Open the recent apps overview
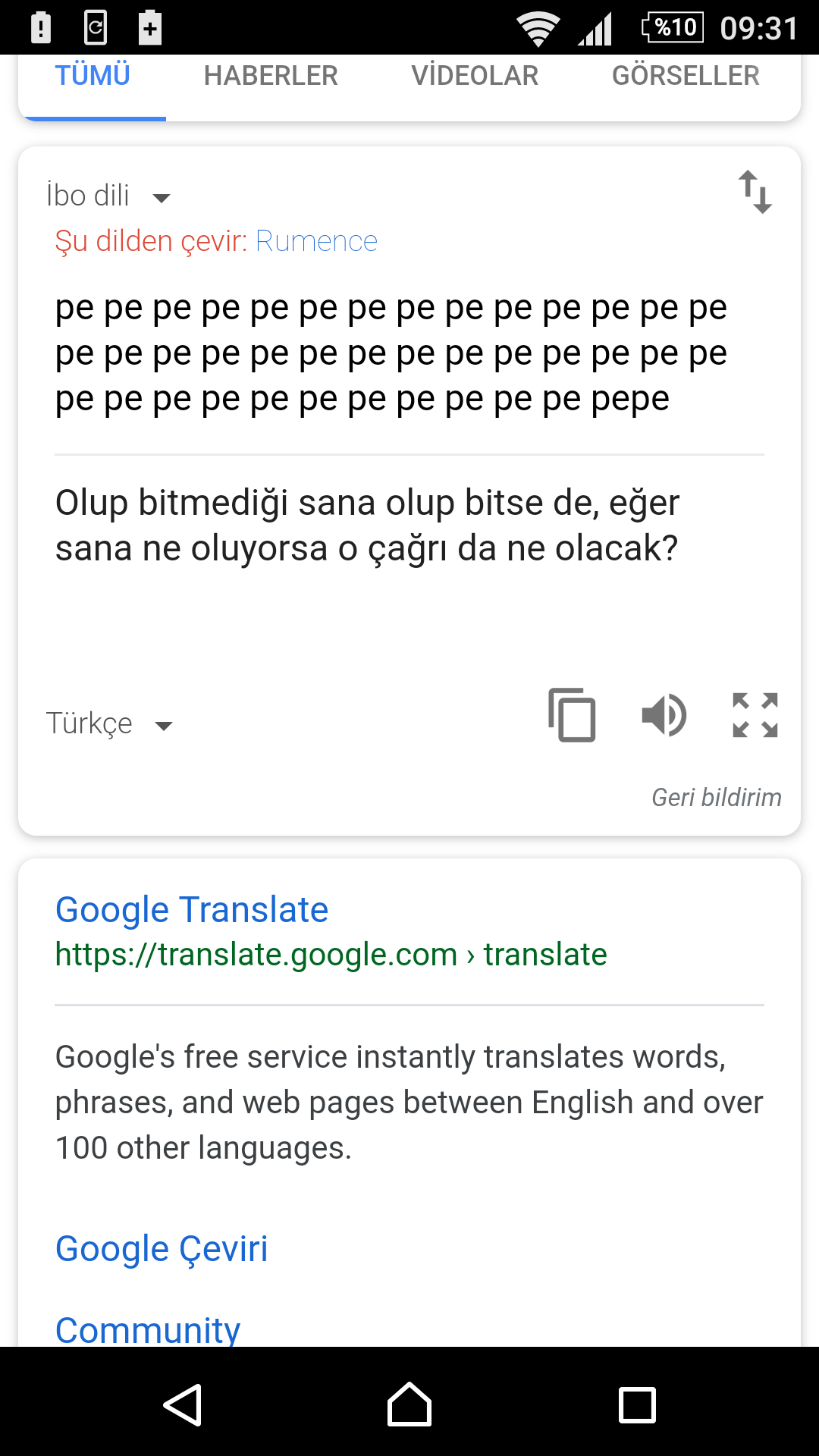The height and width of the screenshot is (1456, 819). coord(637,1404)
